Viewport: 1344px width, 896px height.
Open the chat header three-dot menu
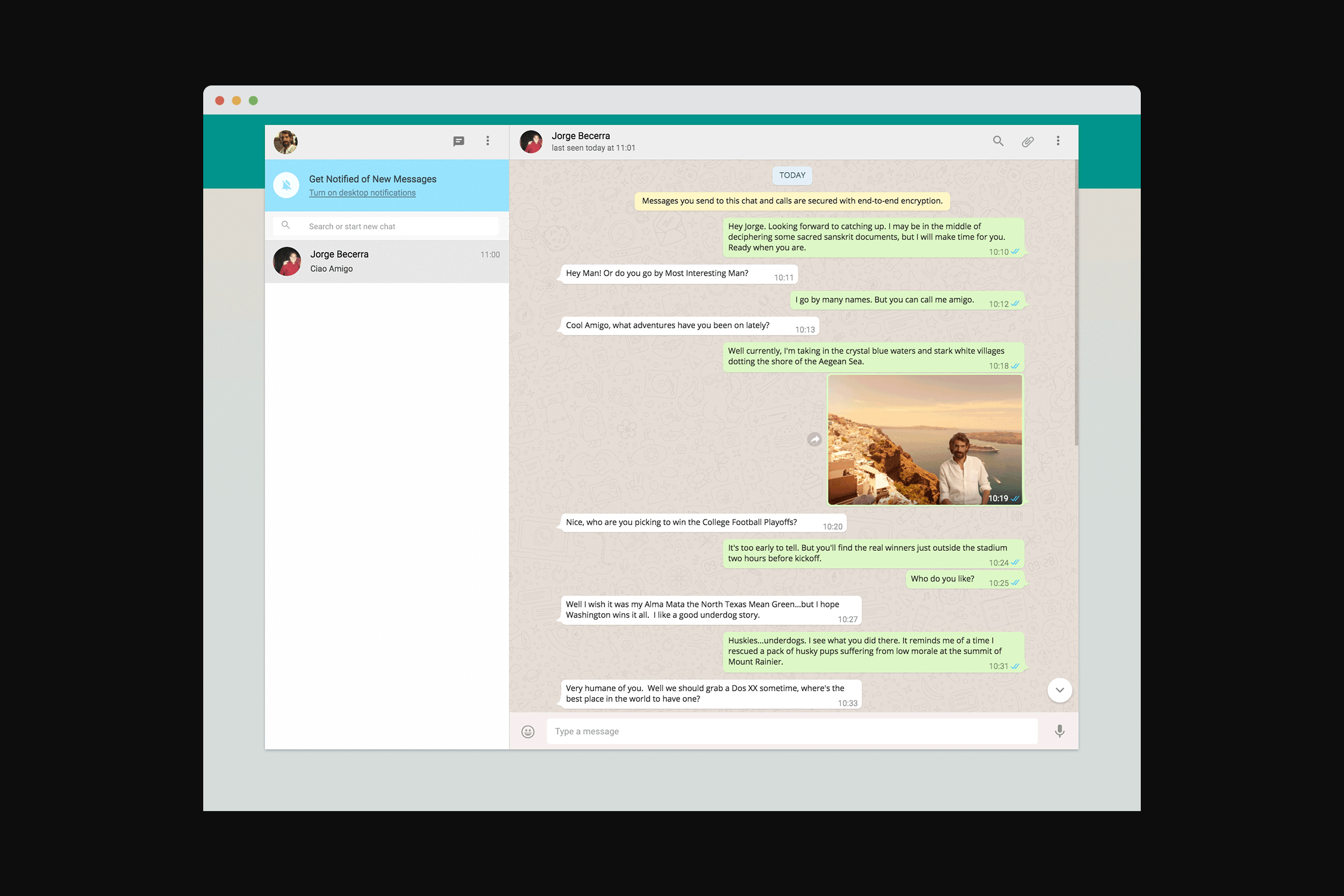click(1057, 141)
